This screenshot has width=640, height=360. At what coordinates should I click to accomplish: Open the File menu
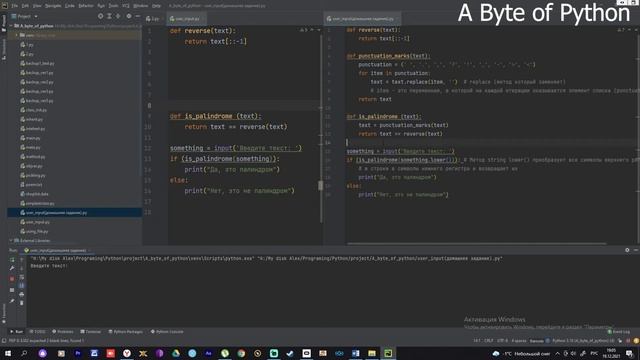(15, 6)
